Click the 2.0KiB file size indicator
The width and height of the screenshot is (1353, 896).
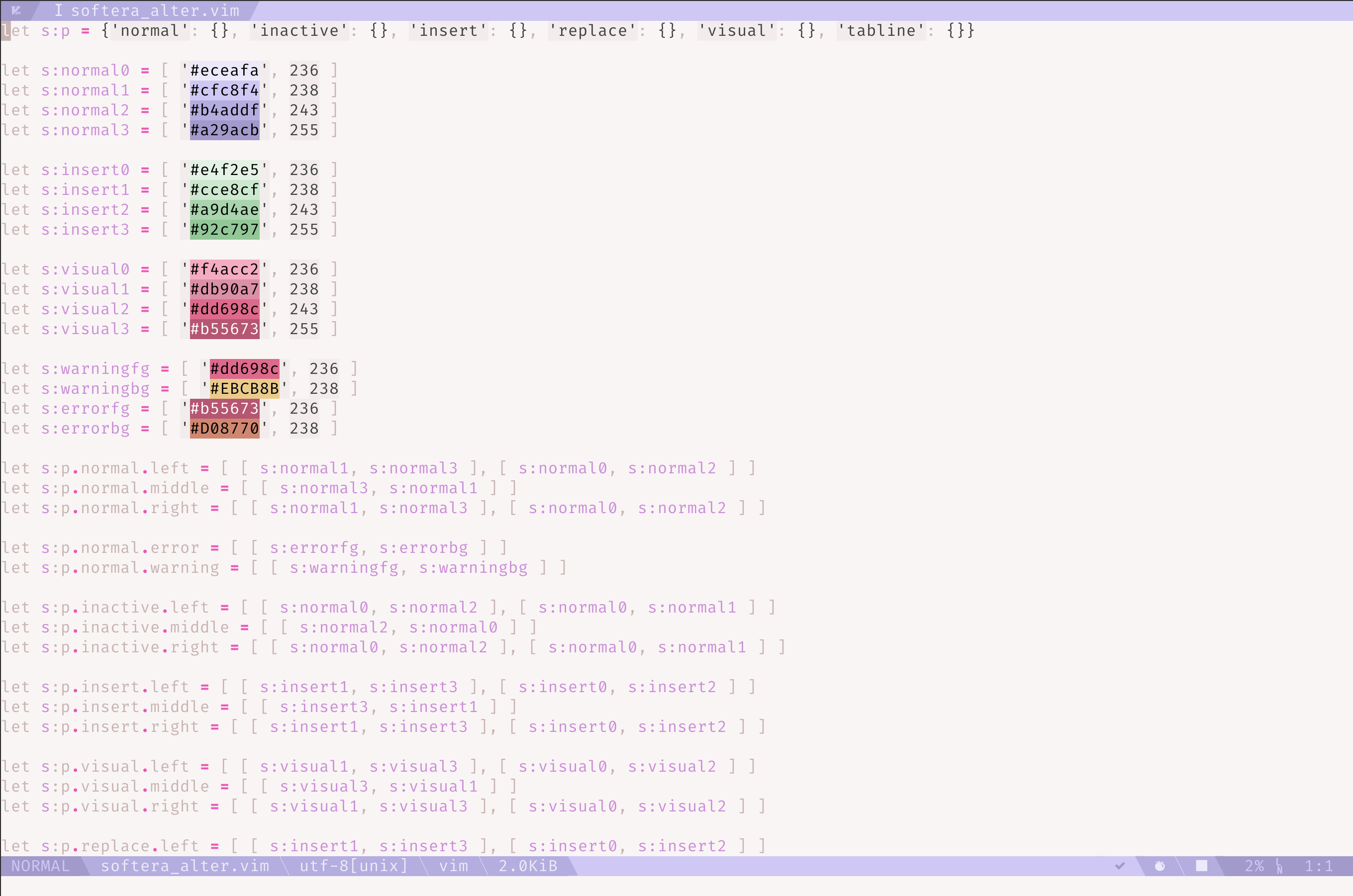click(527, 866)
